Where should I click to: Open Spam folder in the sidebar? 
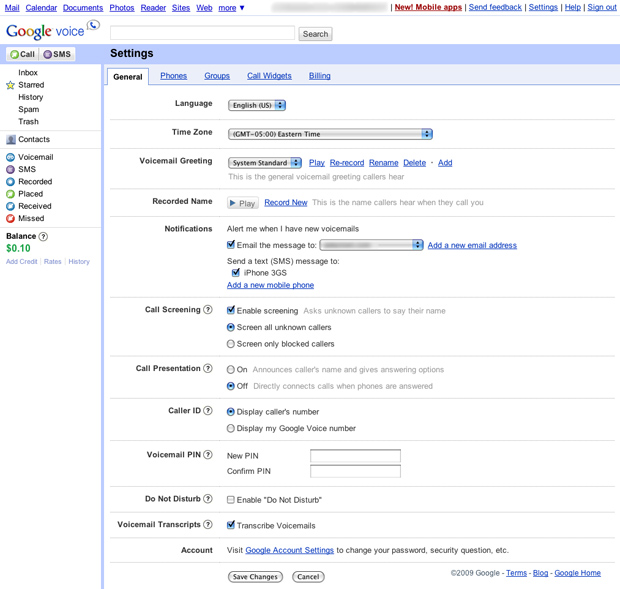click(28, 109)
